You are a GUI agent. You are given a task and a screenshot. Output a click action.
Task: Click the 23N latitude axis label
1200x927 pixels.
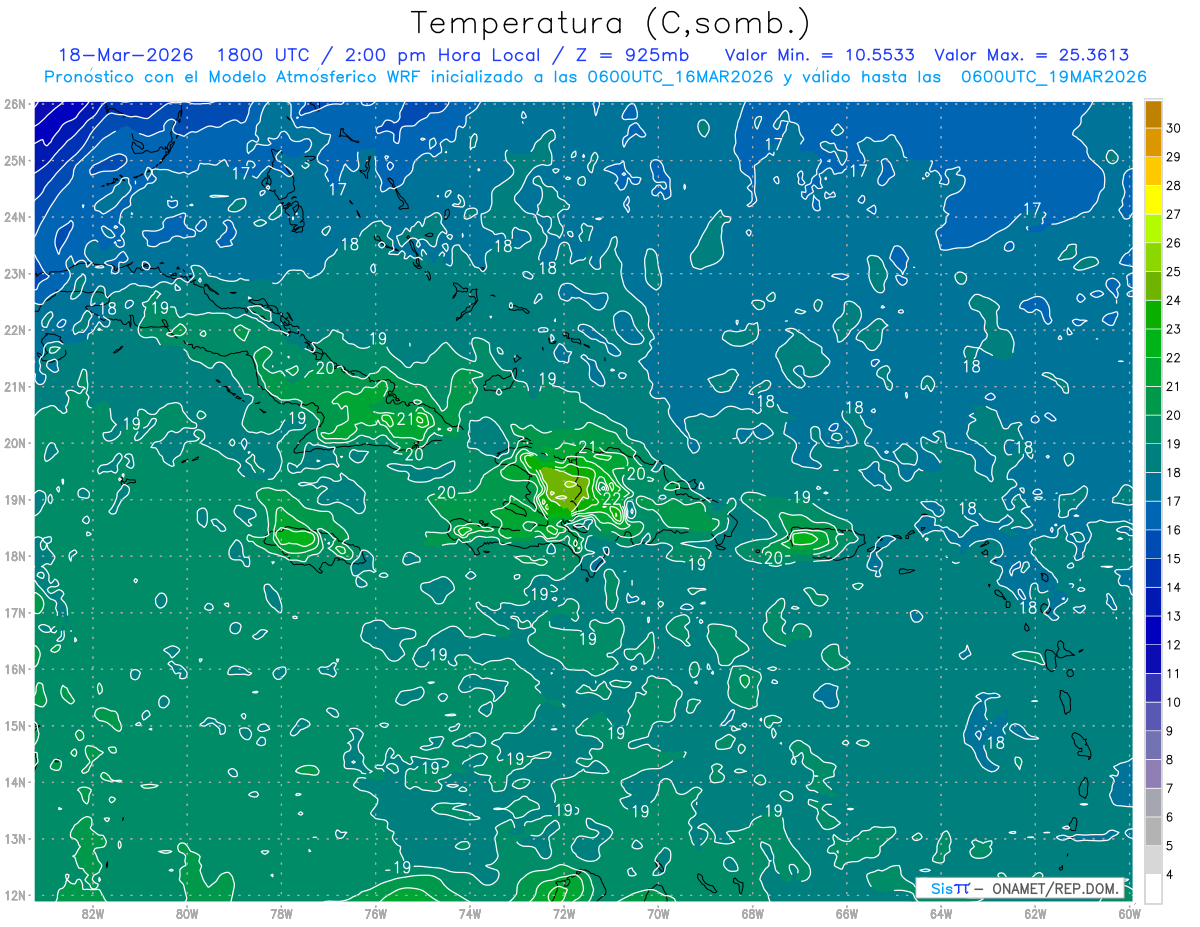pos(15,273)
